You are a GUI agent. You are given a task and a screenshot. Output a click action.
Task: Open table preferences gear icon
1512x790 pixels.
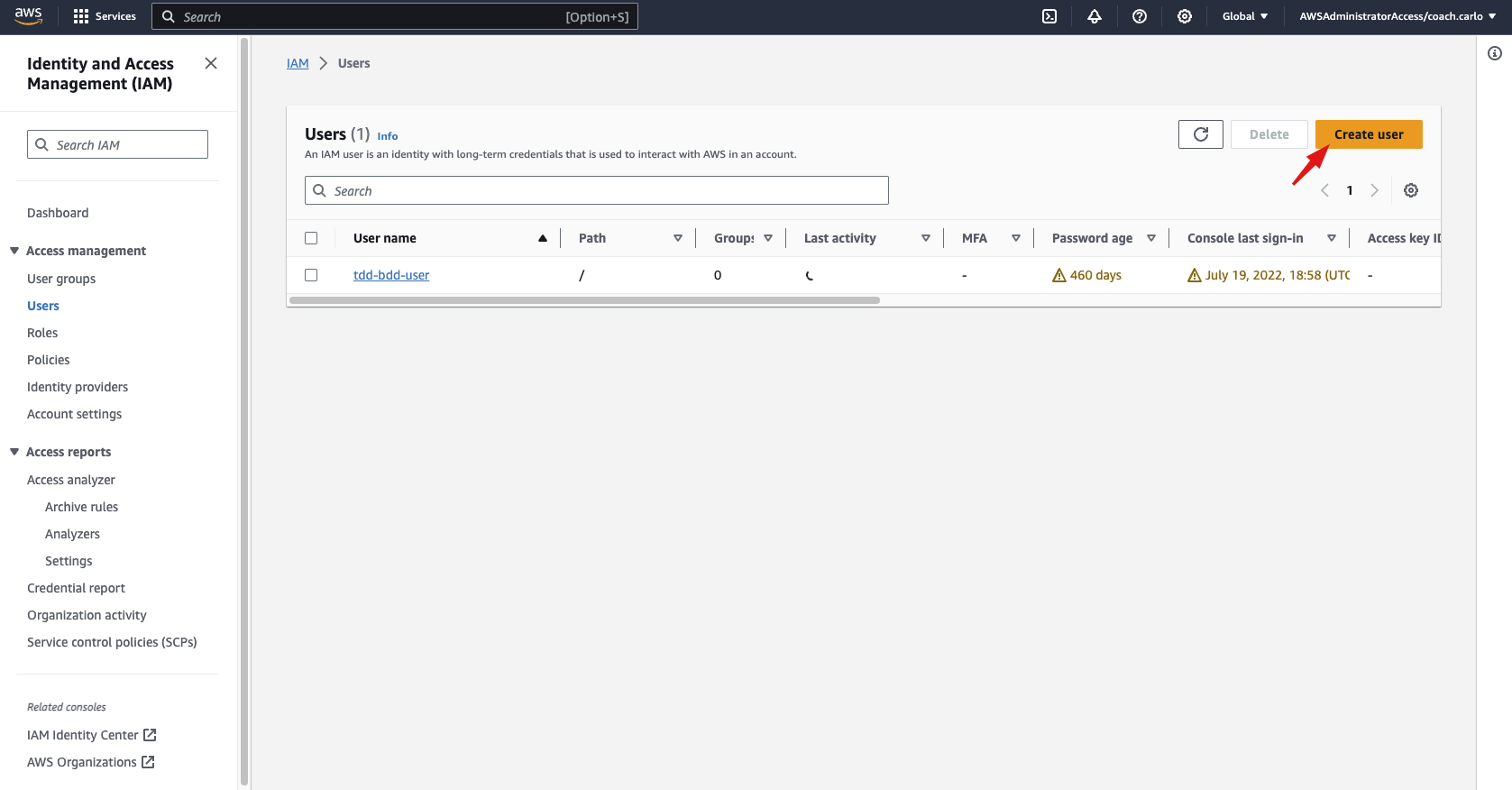coord(1411,190)
